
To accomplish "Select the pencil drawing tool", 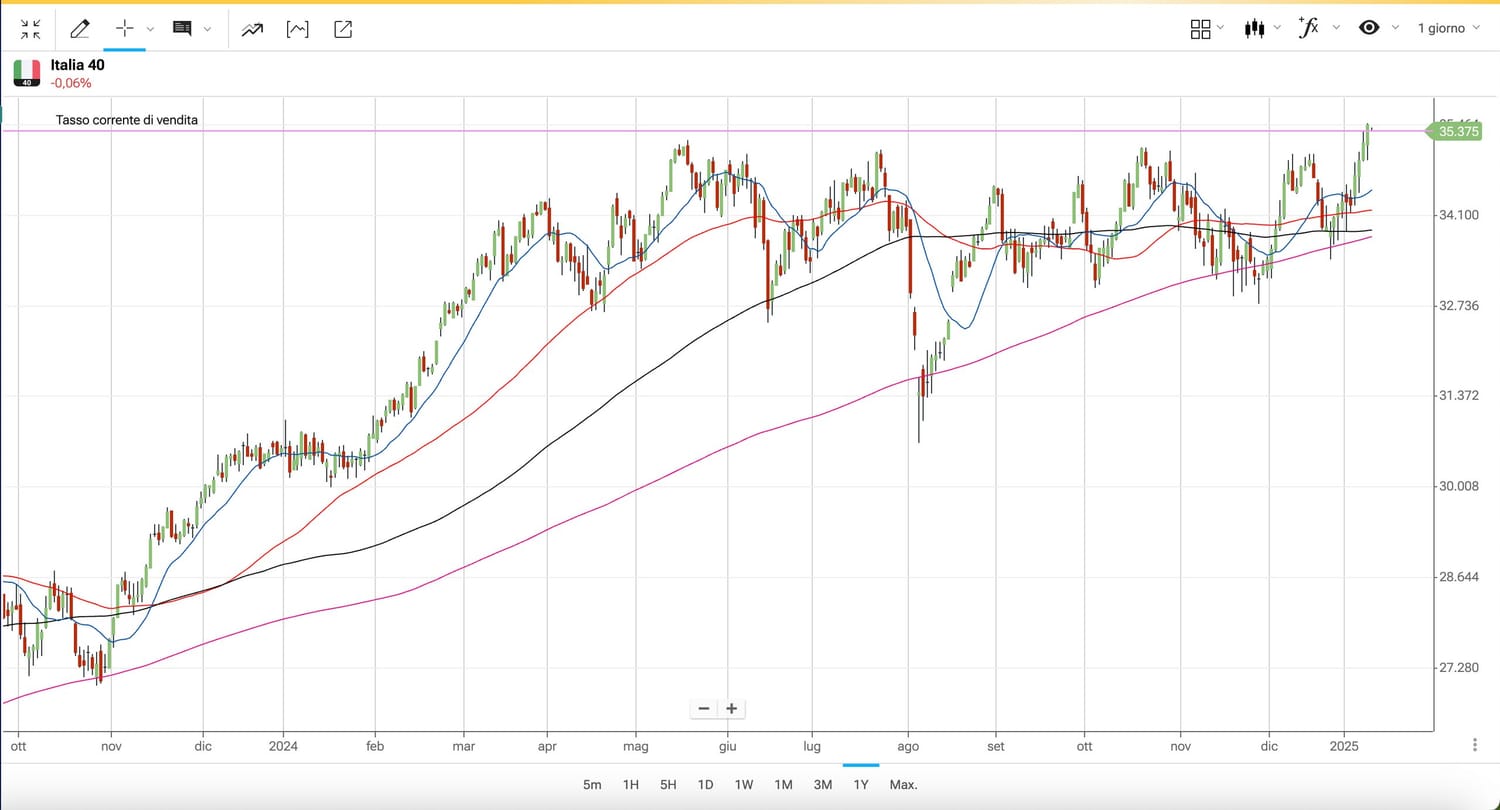I will tap(79, 29).
